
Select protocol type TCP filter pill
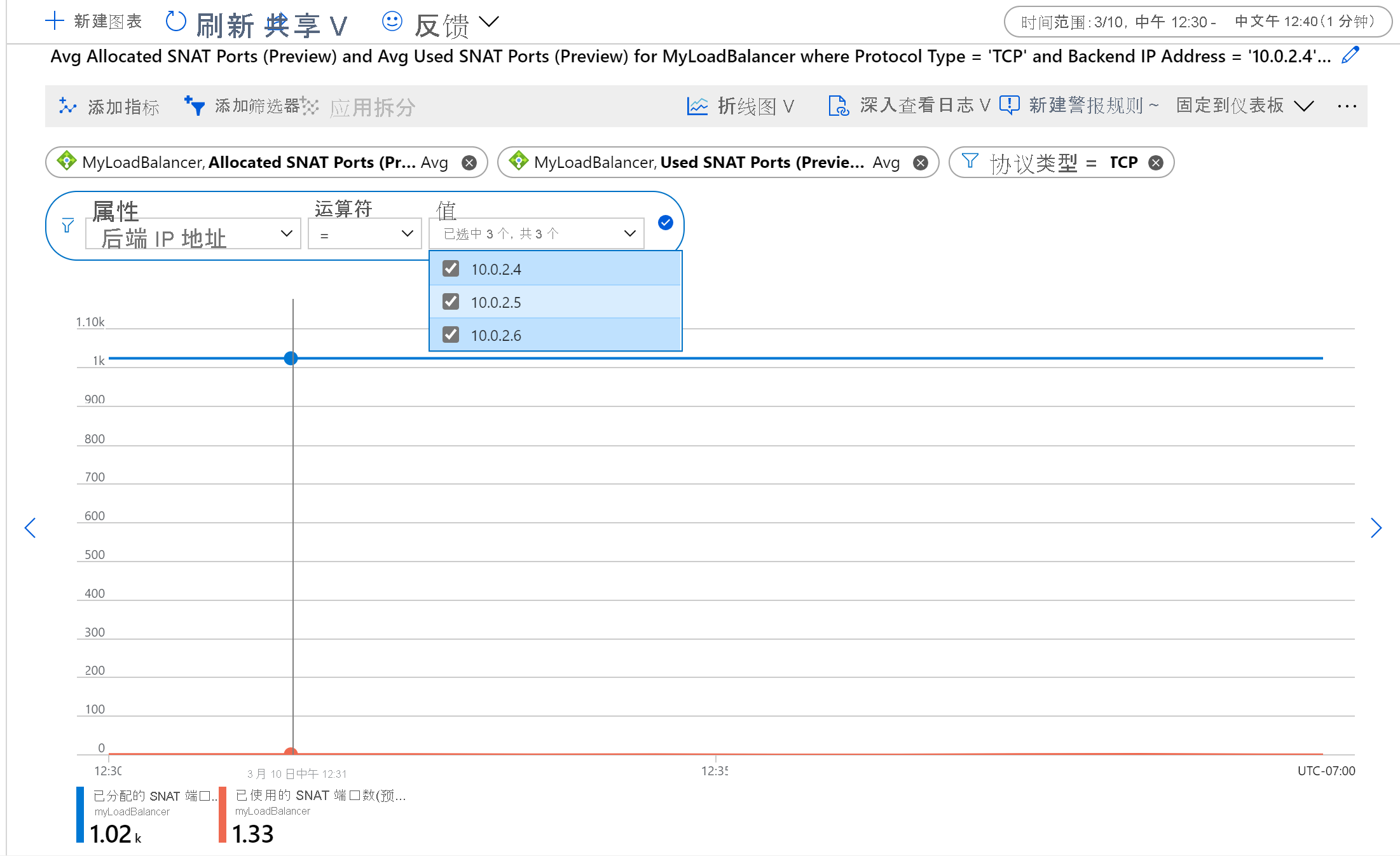point(1061,163)
